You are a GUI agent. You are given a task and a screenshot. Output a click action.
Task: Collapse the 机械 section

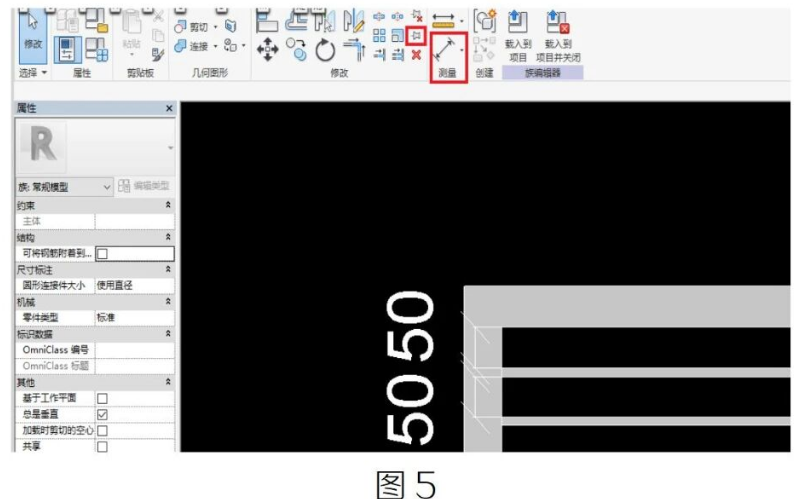point(168,301)
